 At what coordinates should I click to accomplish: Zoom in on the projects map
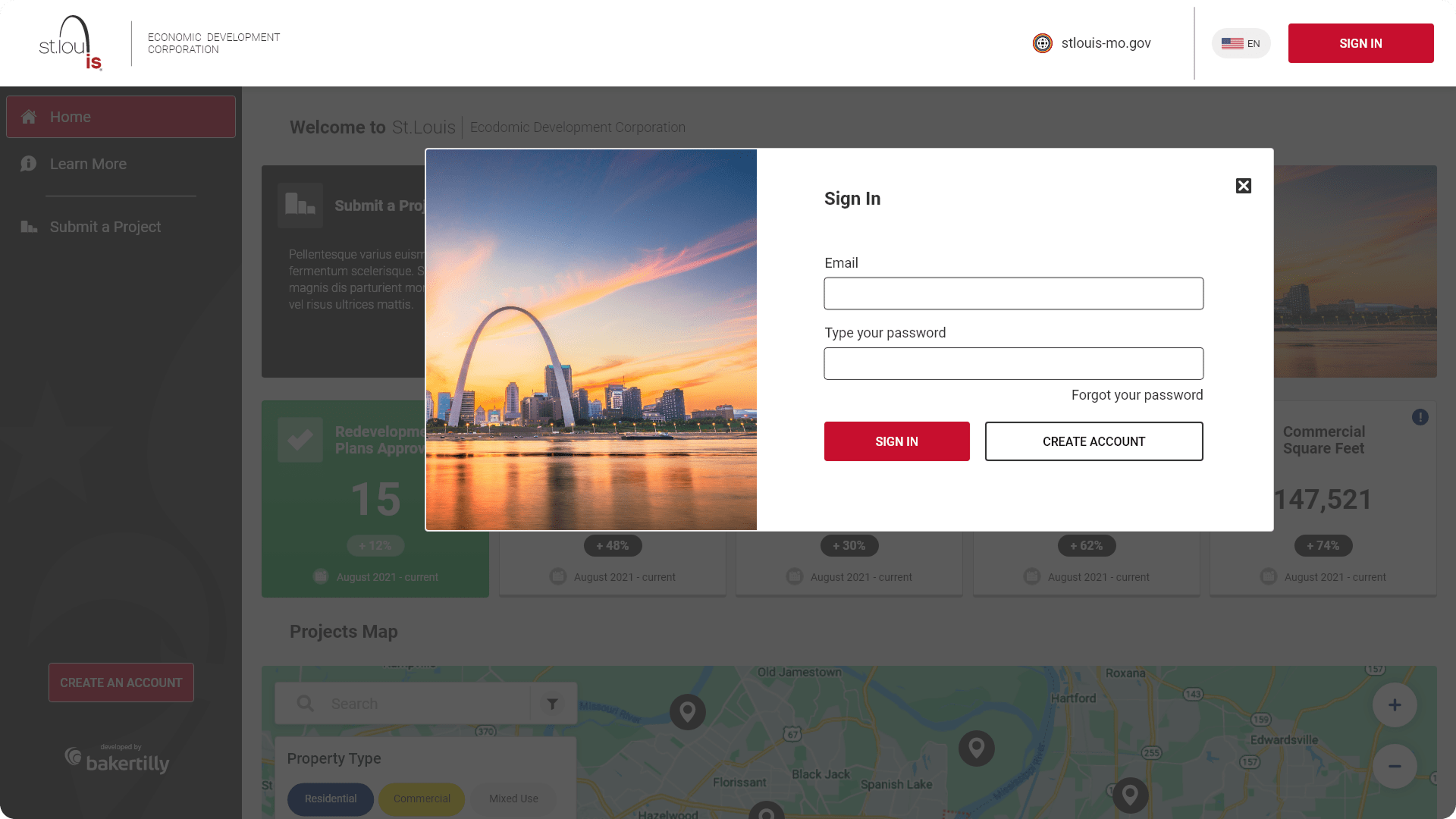coord(1395,705)
